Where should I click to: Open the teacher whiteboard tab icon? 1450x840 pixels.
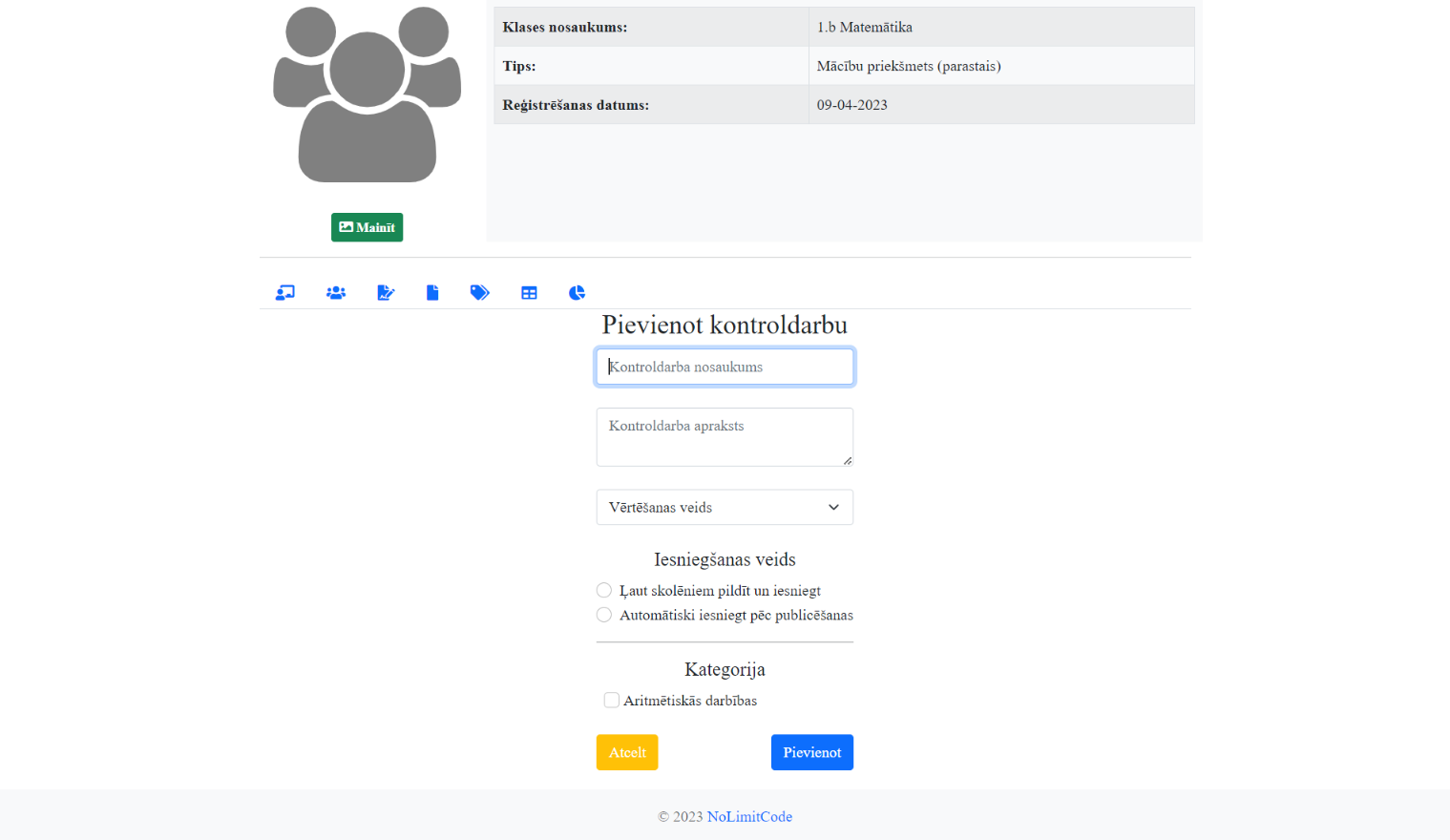coord(284,293)
